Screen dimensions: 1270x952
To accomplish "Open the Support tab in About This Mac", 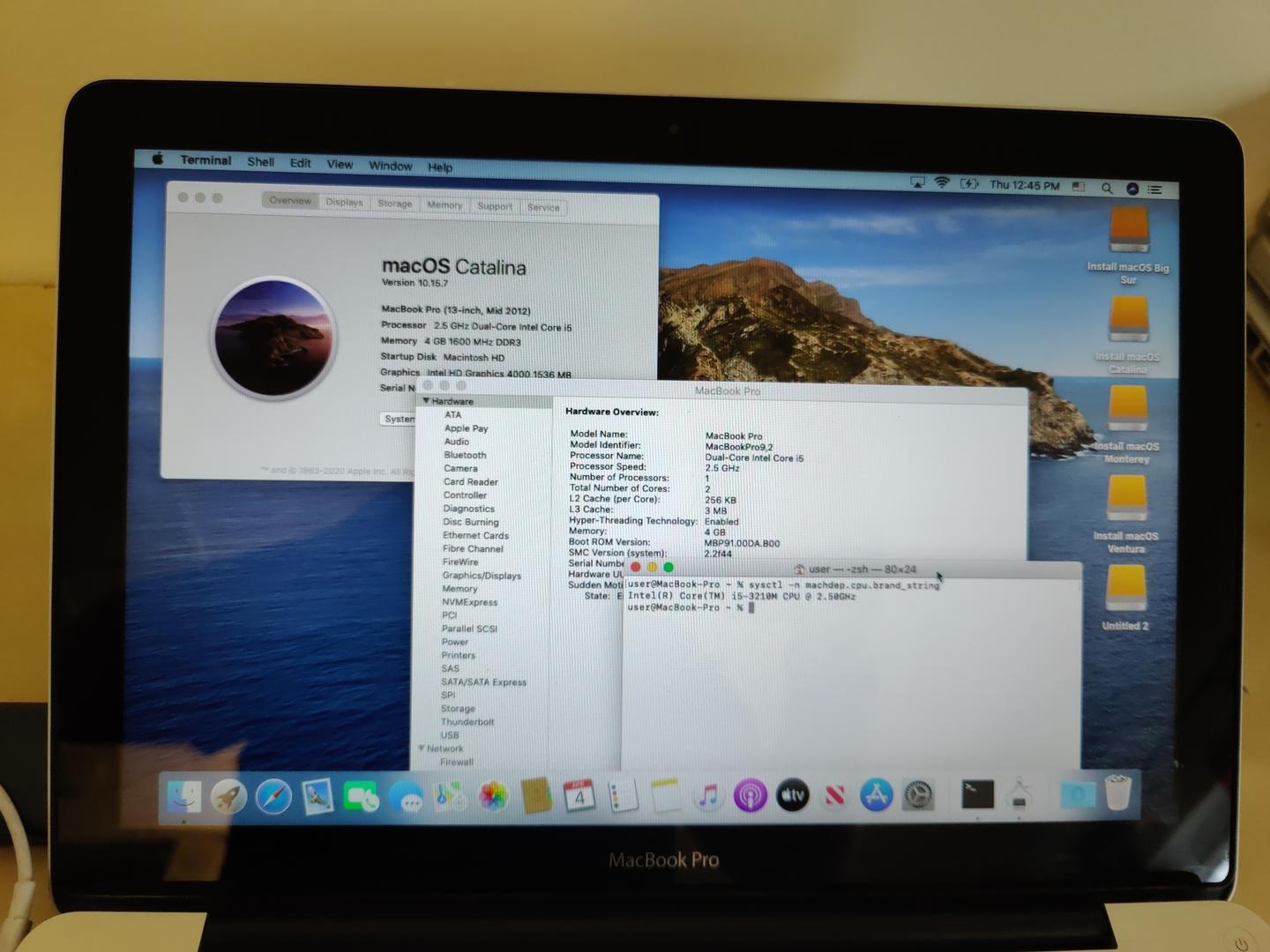I will pos(495,206).
